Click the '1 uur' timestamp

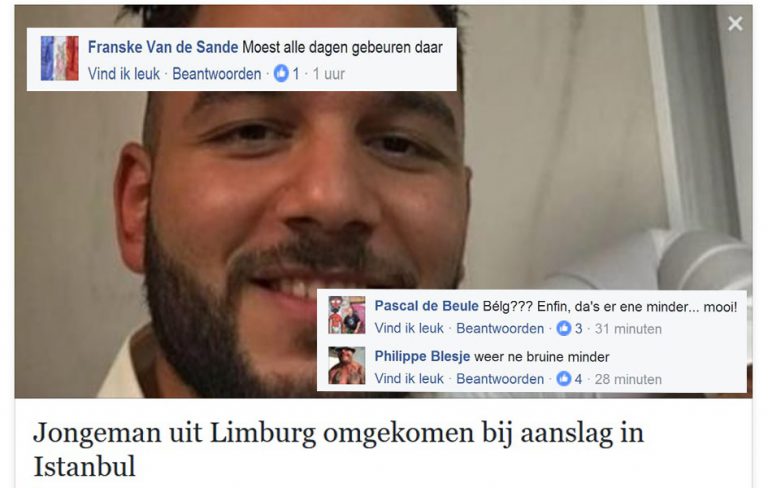(x=328, y=73)
